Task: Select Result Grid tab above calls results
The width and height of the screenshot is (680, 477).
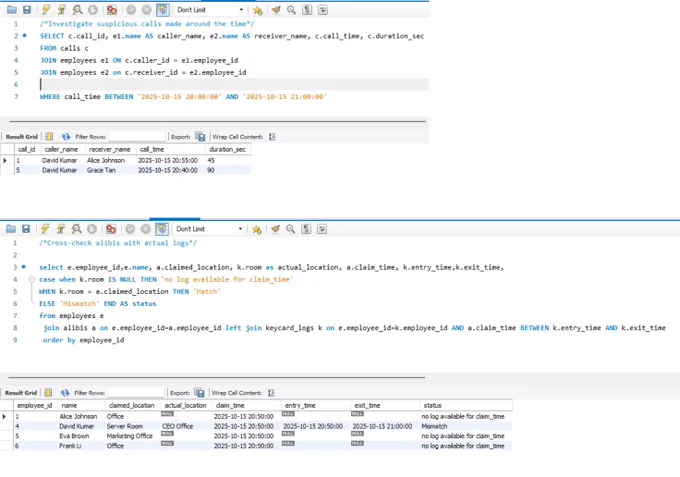Action: click(x=22, y=137)
